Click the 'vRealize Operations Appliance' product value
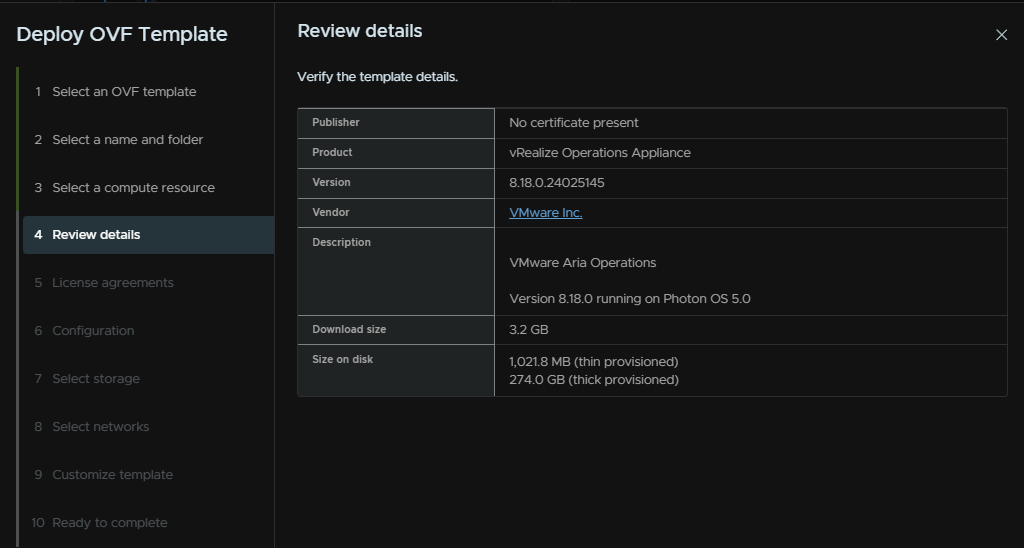1024x548 pixels. (600, 153)
